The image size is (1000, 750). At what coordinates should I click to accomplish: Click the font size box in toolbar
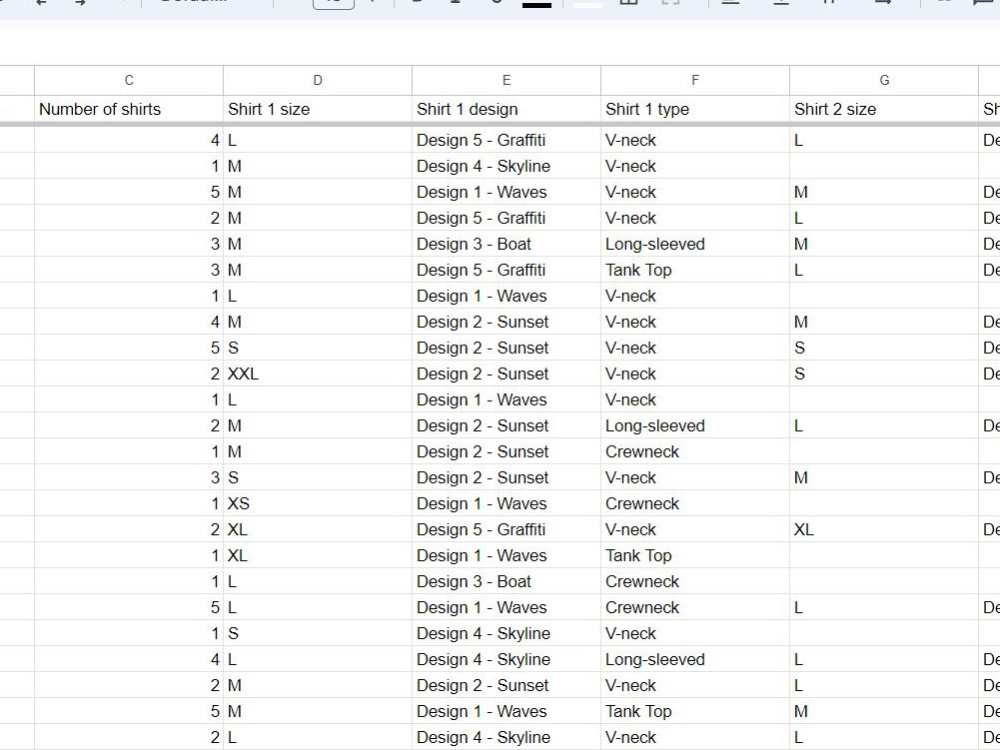tap(334, 3)
